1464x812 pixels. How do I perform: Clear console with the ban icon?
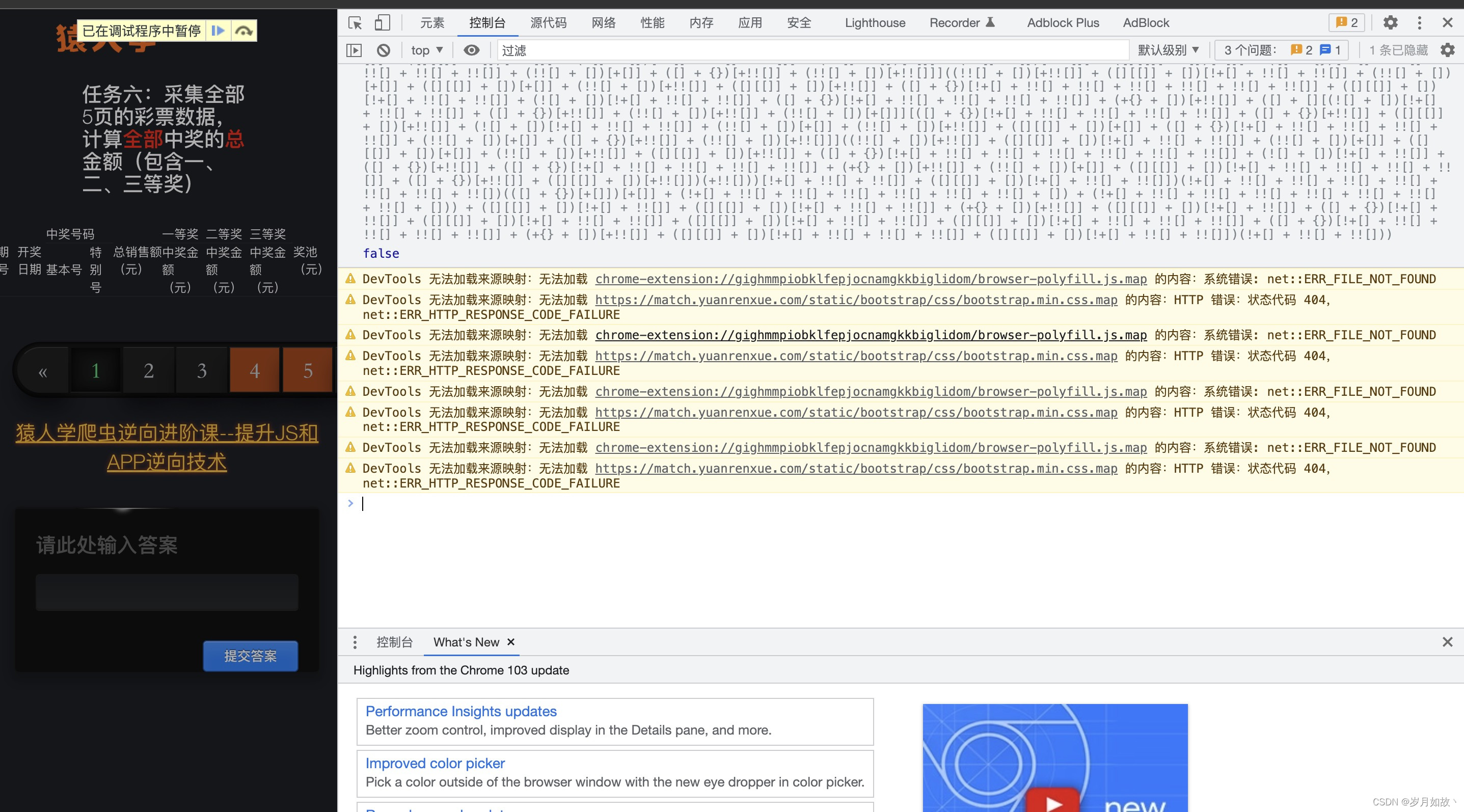pos(384,50)
